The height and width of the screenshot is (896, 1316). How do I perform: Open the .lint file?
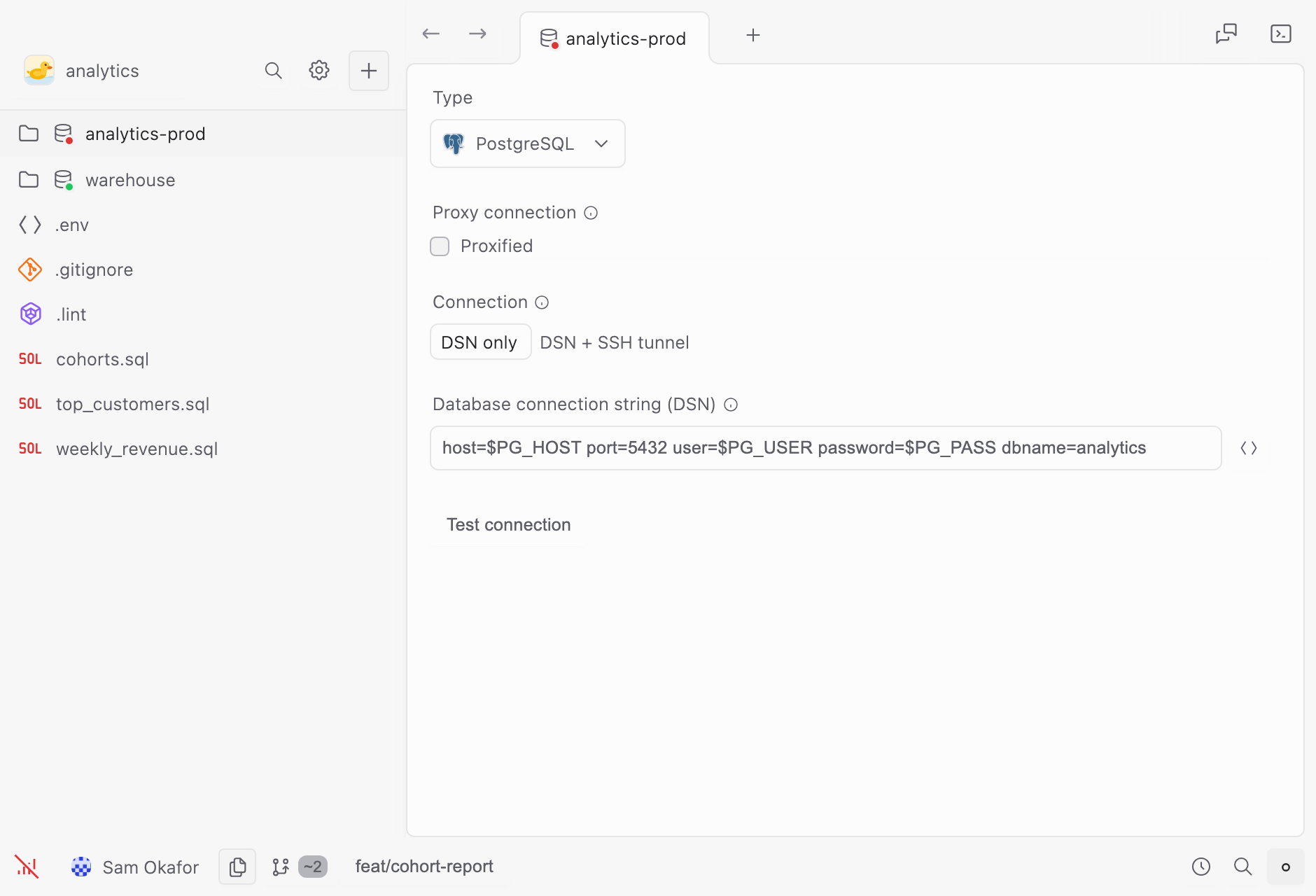click(x=203, y=314)
